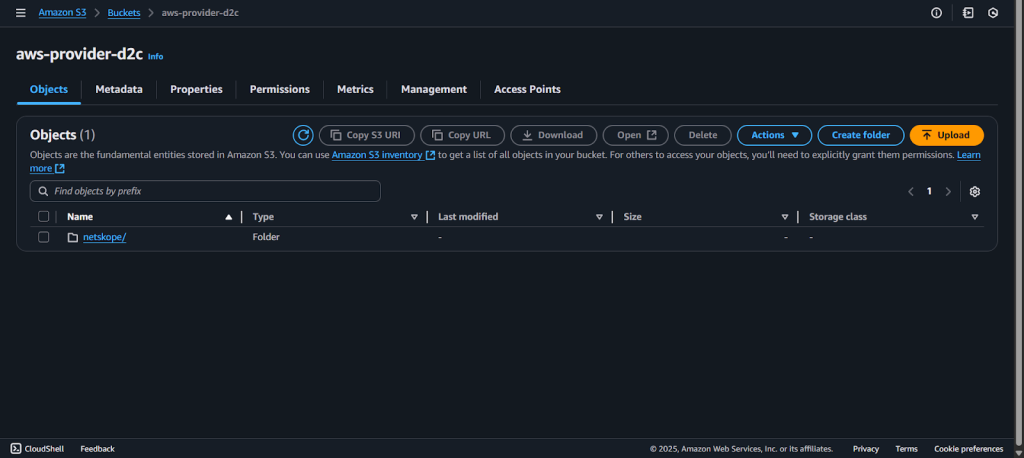Go to previous page of objects
The width and height of the screenshot is (1024, 458).
911,191
